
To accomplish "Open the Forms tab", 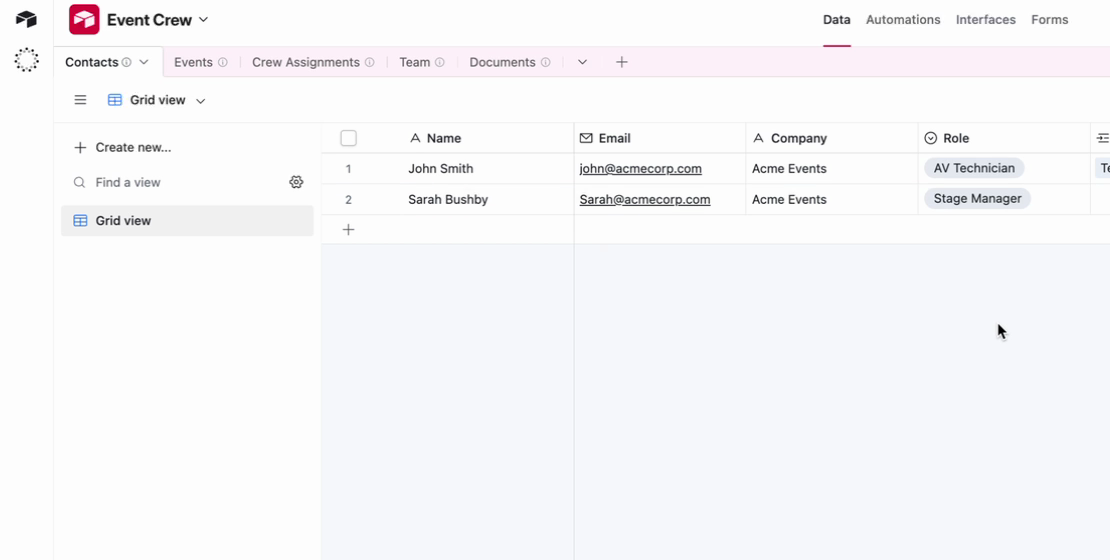I will (x=1050, y=20).
